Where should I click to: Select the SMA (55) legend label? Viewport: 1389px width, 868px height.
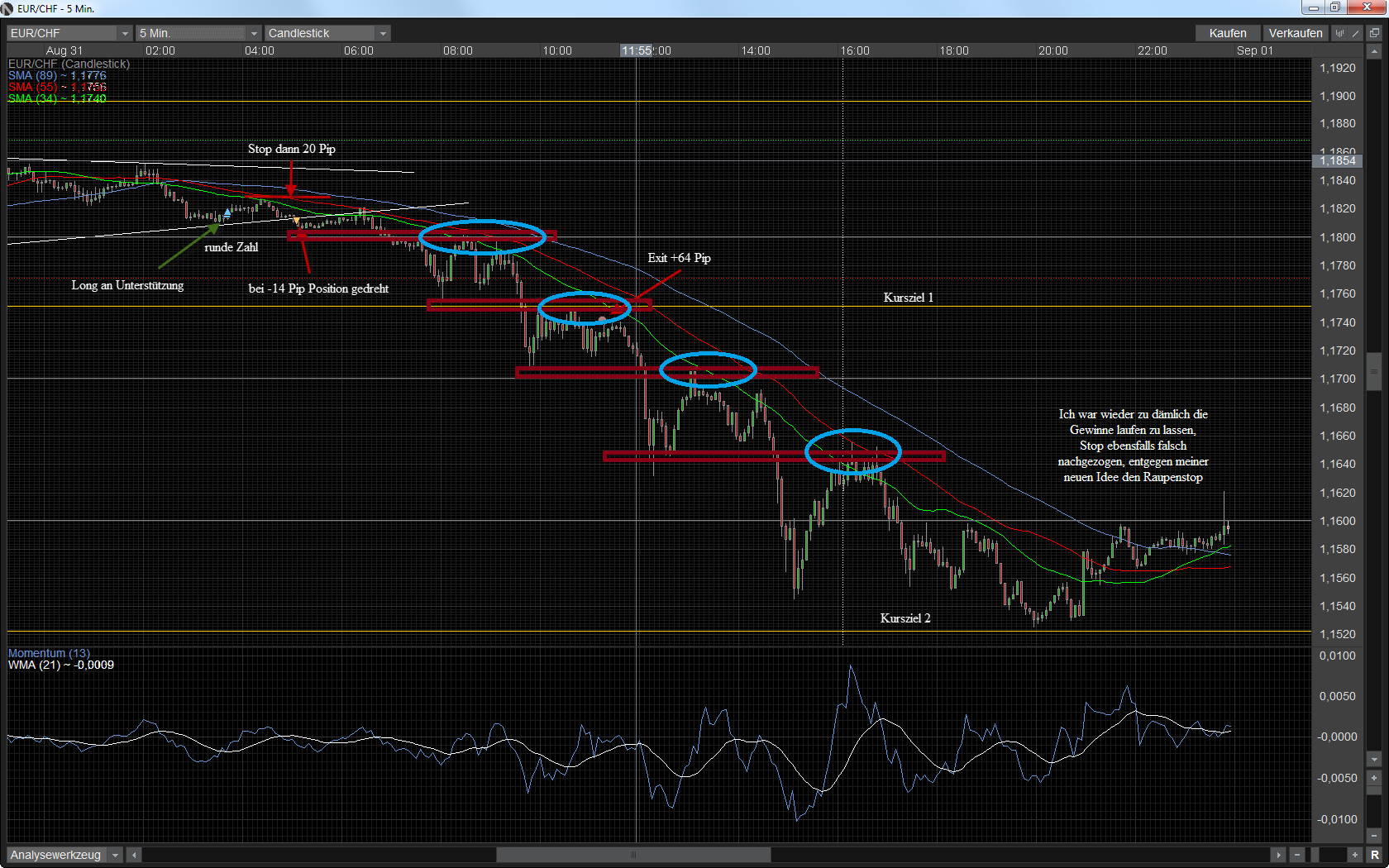click(57, 87)
